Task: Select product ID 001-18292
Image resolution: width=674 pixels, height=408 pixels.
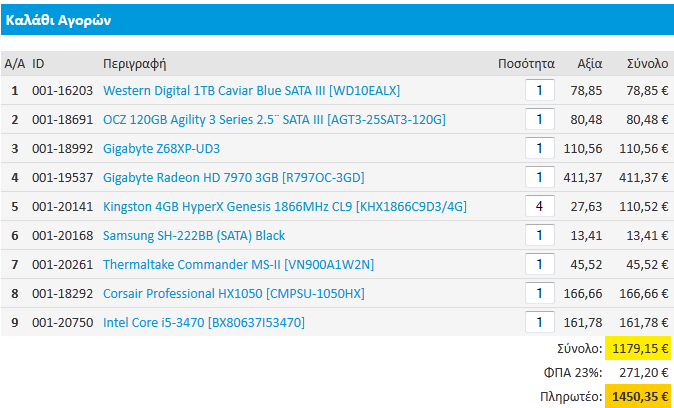Action: (62, 294)
